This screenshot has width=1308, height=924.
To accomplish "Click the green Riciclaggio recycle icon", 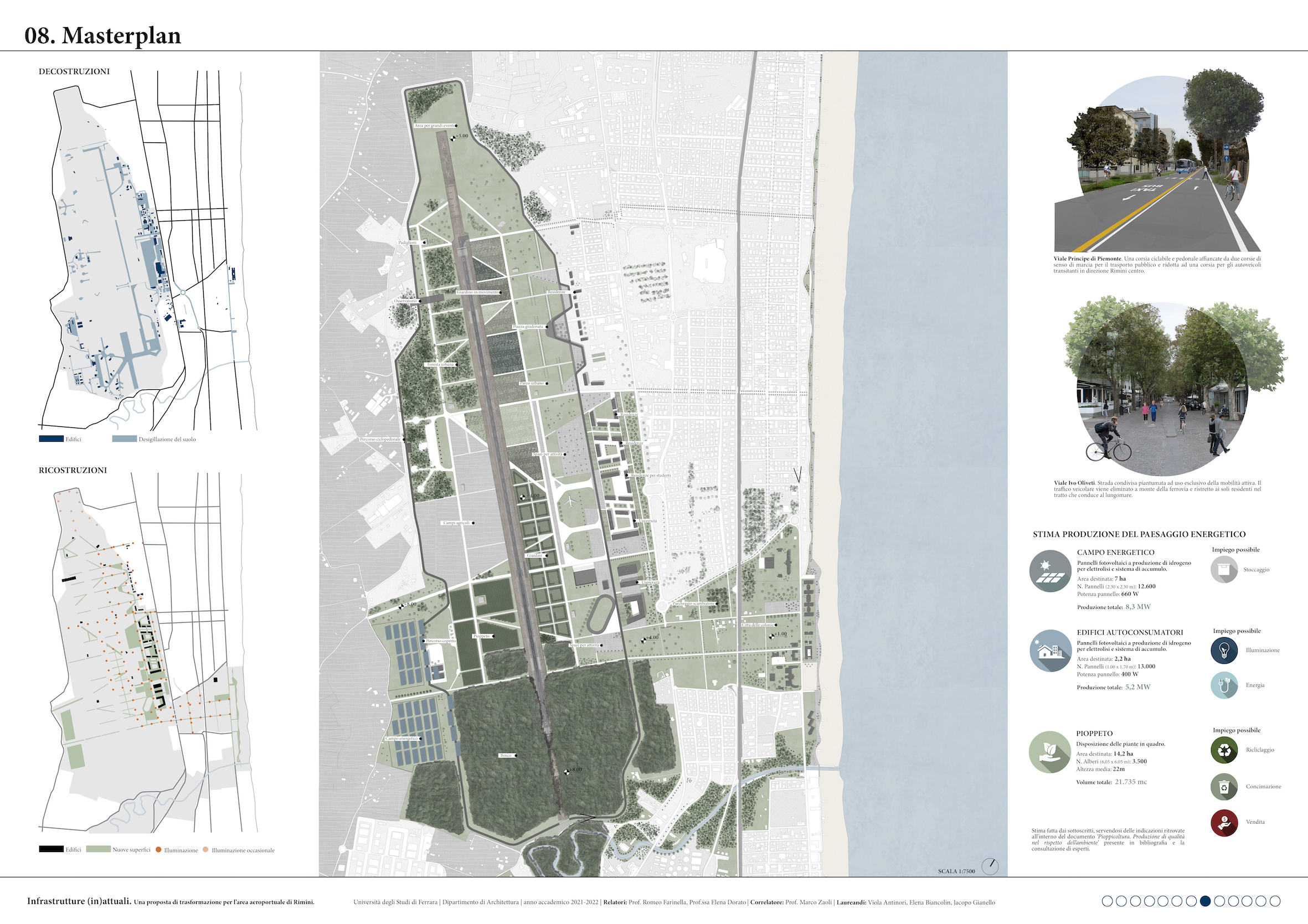I will click(x=1224, y=750).
